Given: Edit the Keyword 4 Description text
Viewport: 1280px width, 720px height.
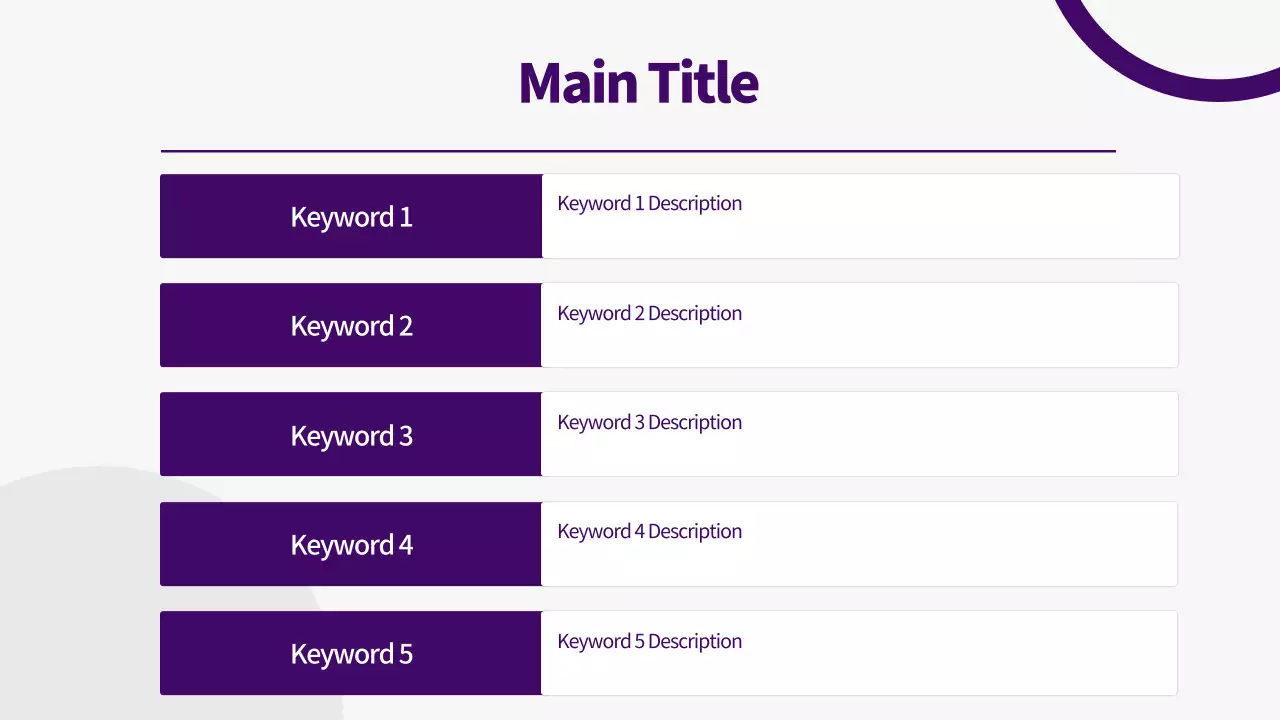Looking at the screenshot, I should click(x=649, y=532).
